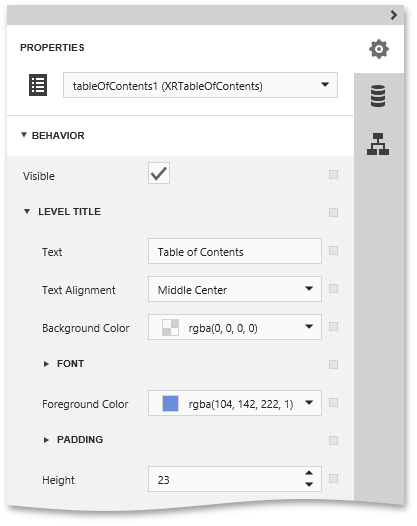Increase Height with the up arrow
Screen dimensions: 417x526
coord(309,473)
